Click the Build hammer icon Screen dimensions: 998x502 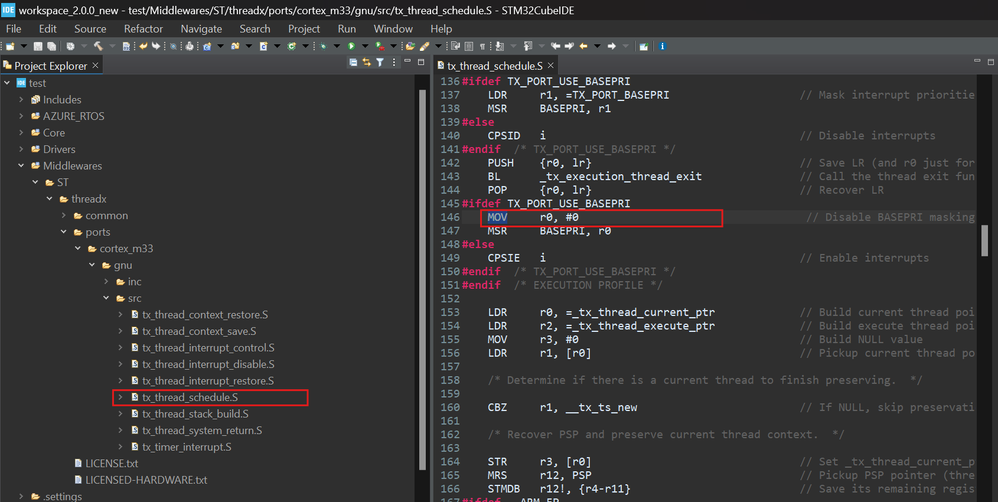click(98, 46)
